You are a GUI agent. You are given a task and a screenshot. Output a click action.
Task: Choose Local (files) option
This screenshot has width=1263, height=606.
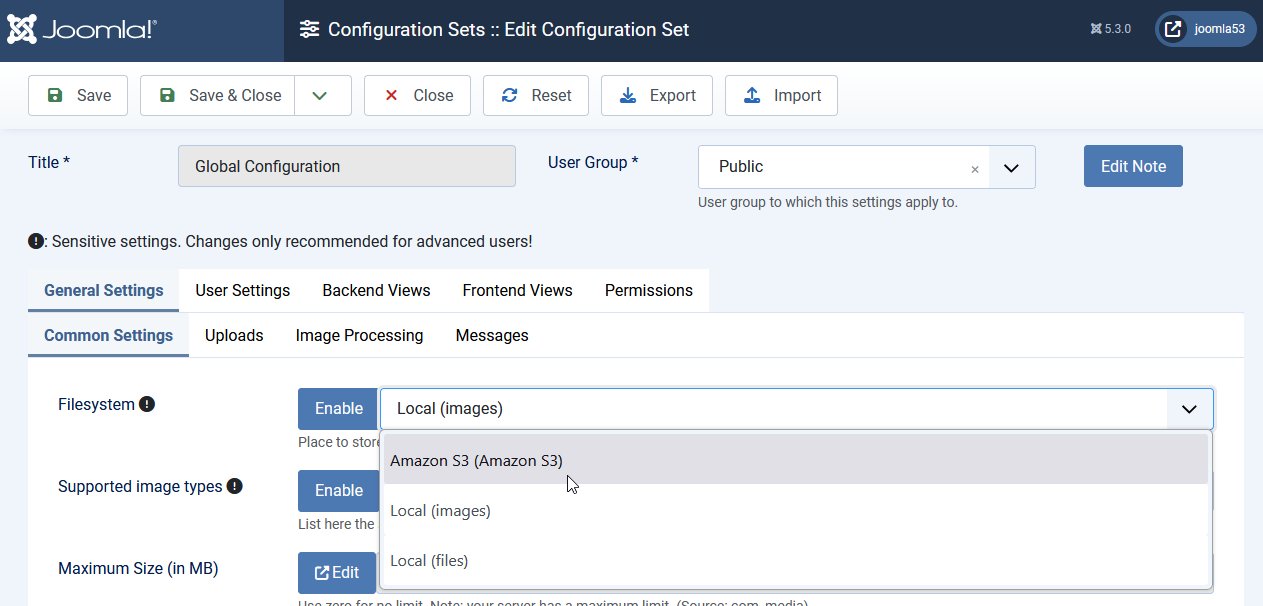tap(796, 560)
